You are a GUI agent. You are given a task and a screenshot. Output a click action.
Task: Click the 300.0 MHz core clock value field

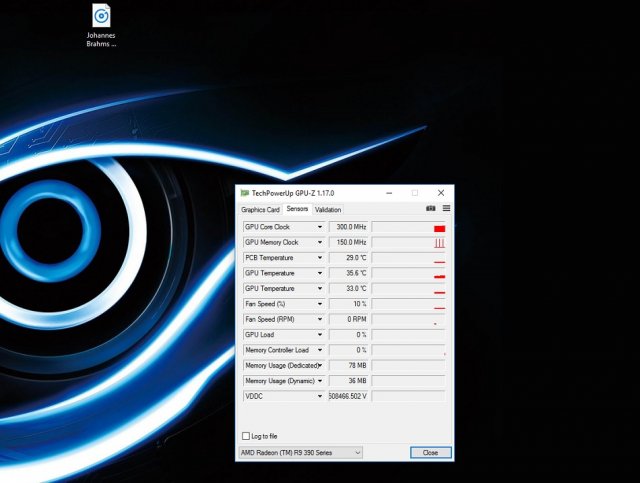[x=348, y=227]
